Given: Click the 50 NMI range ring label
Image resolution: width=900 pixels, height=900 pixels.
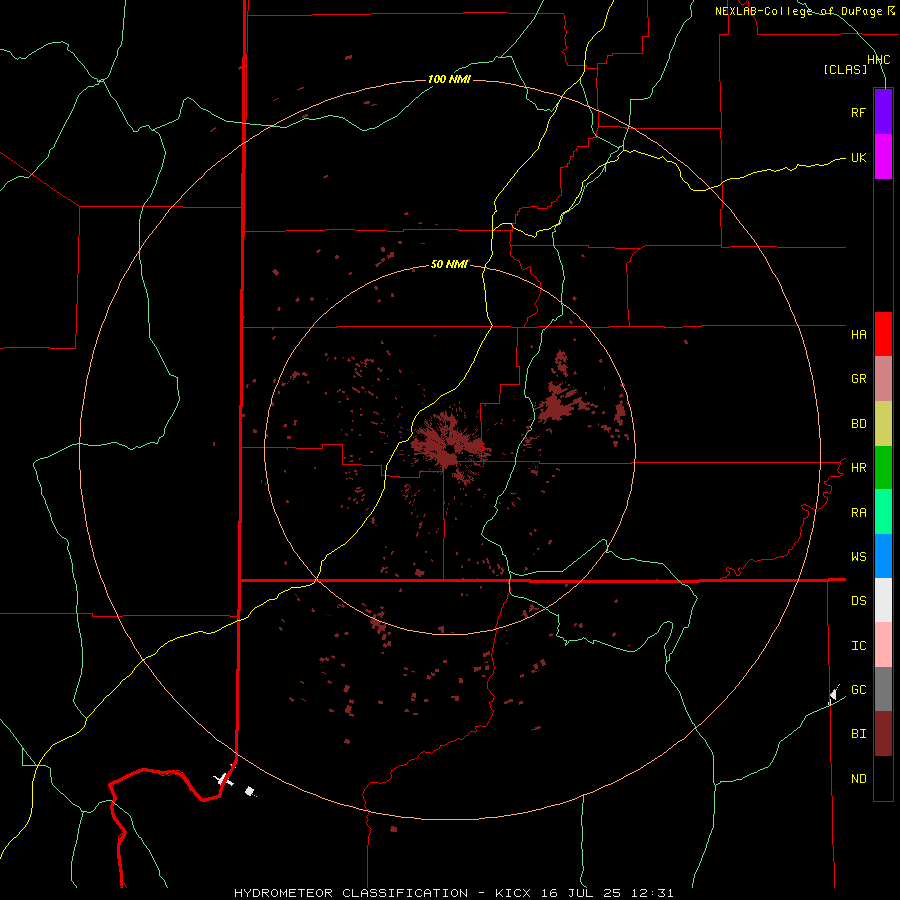Looking at the screenshot, I should [449, 264].
